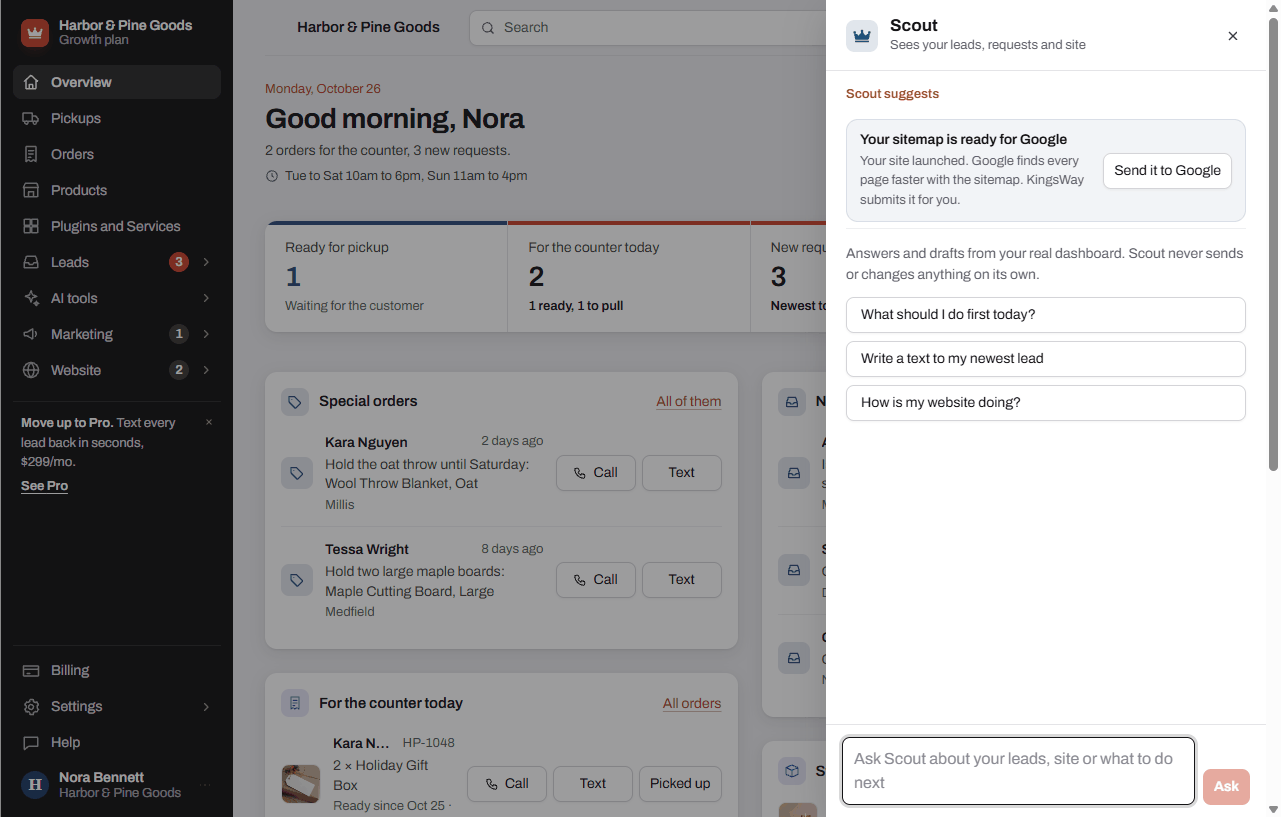This screenshot has height=817, width=1281.
Task: Navigate to Products
Action: point(117,190)
